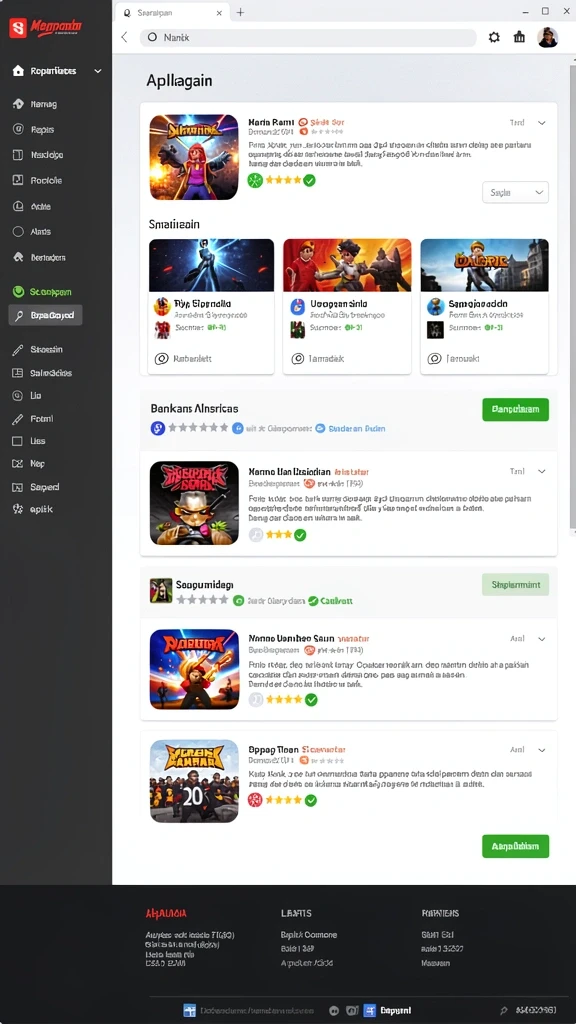
Task: Open the user avatar menu
Action: click(547, 37)
